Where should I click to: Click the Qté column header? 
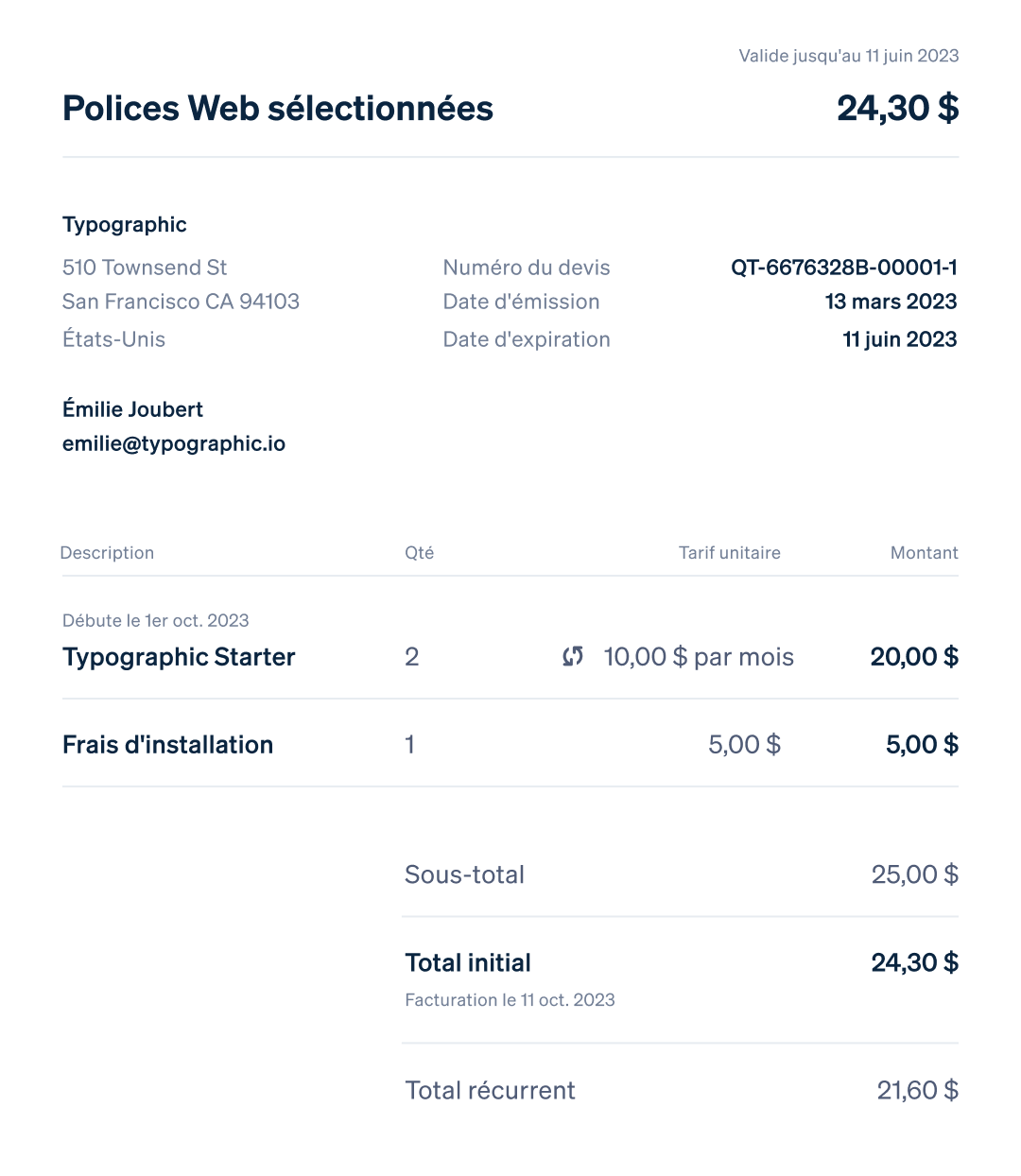point(420,553)
